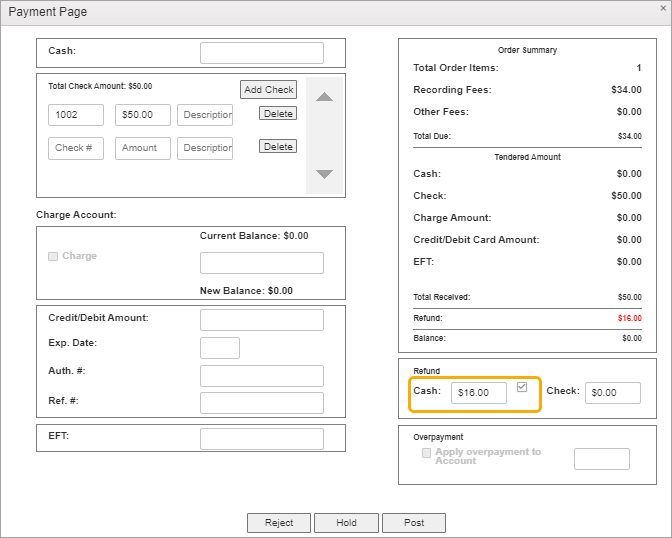Focus the Cash amount field
This screenshot has width=672, height=538.
[x=261, y=53]
